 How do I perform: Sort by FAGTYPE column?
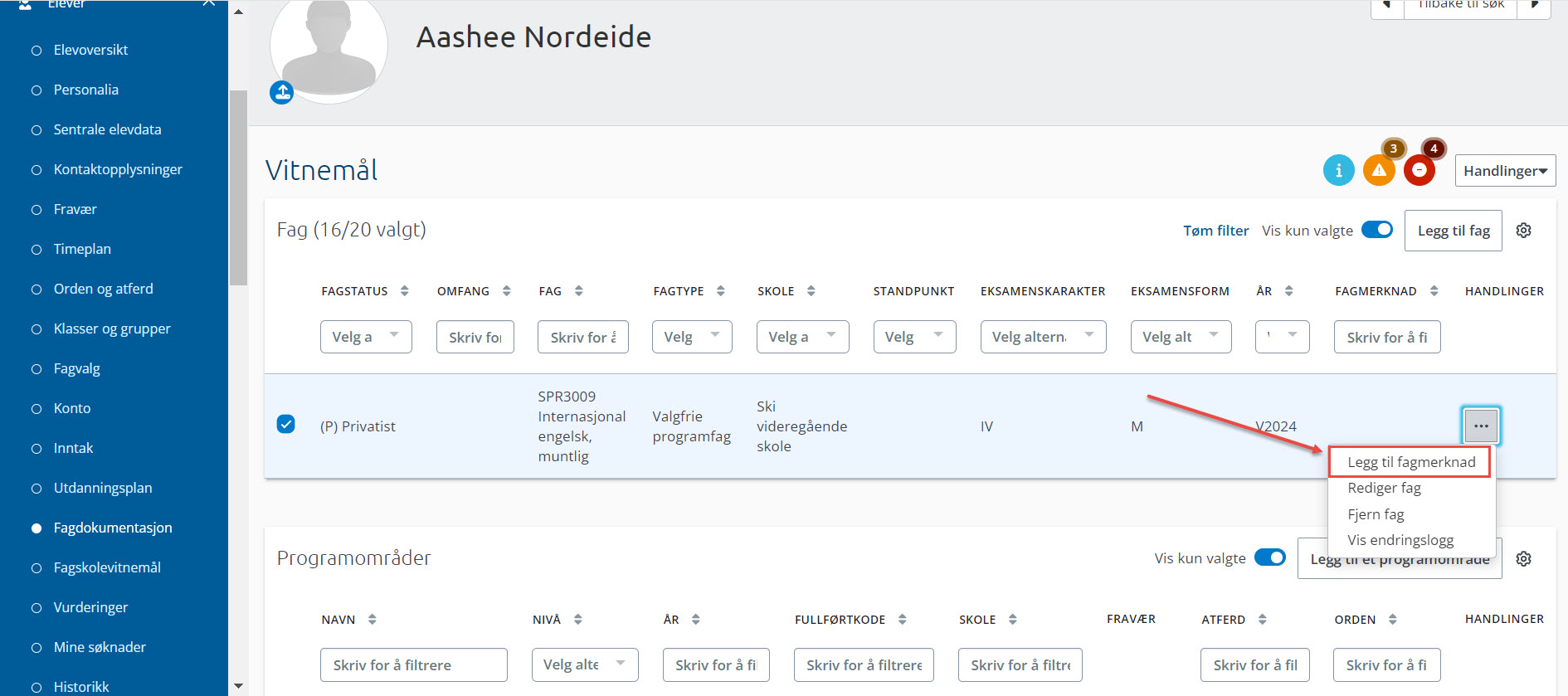point(720,291)
